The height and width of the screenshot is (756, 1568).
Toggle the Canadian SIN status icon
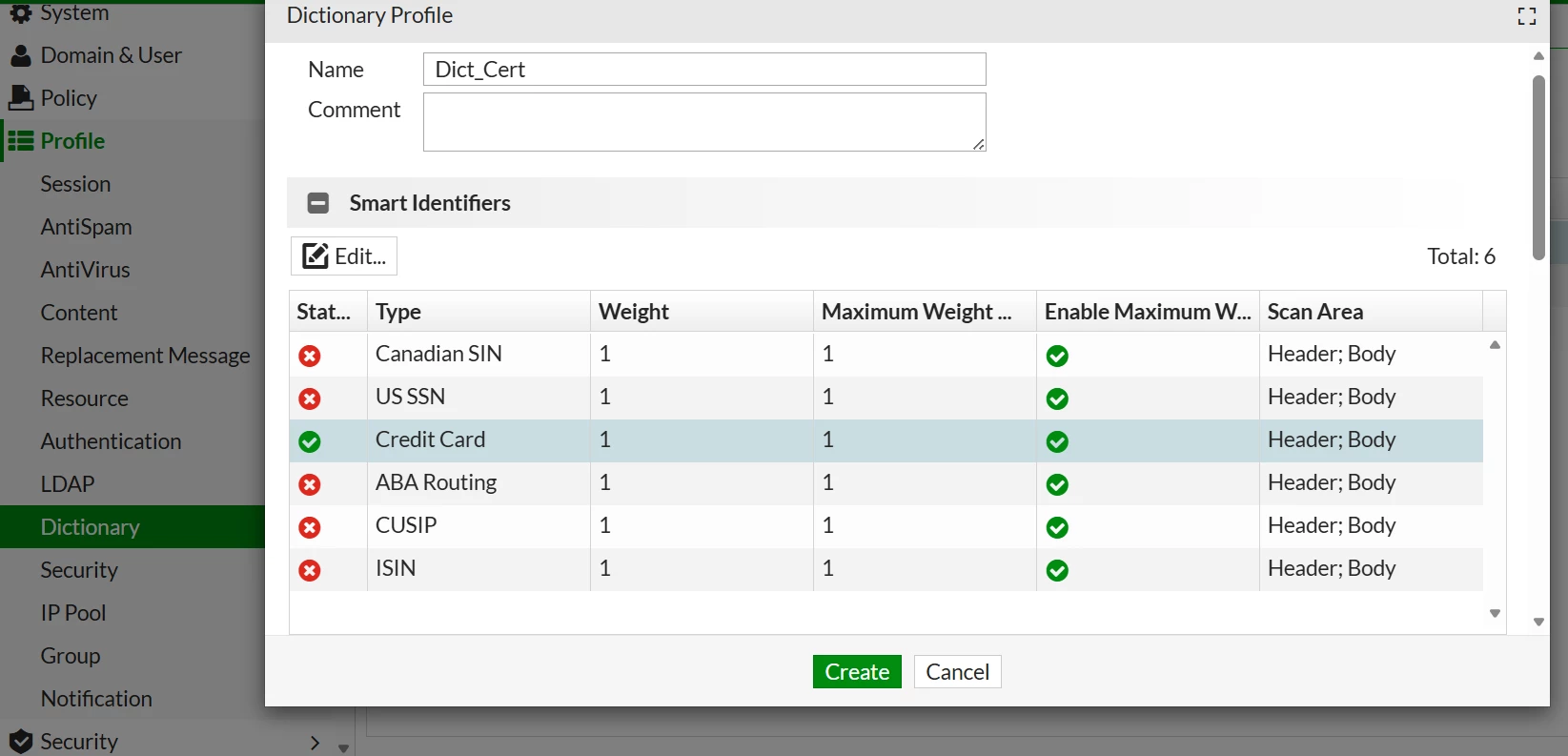tap(310, 356)
